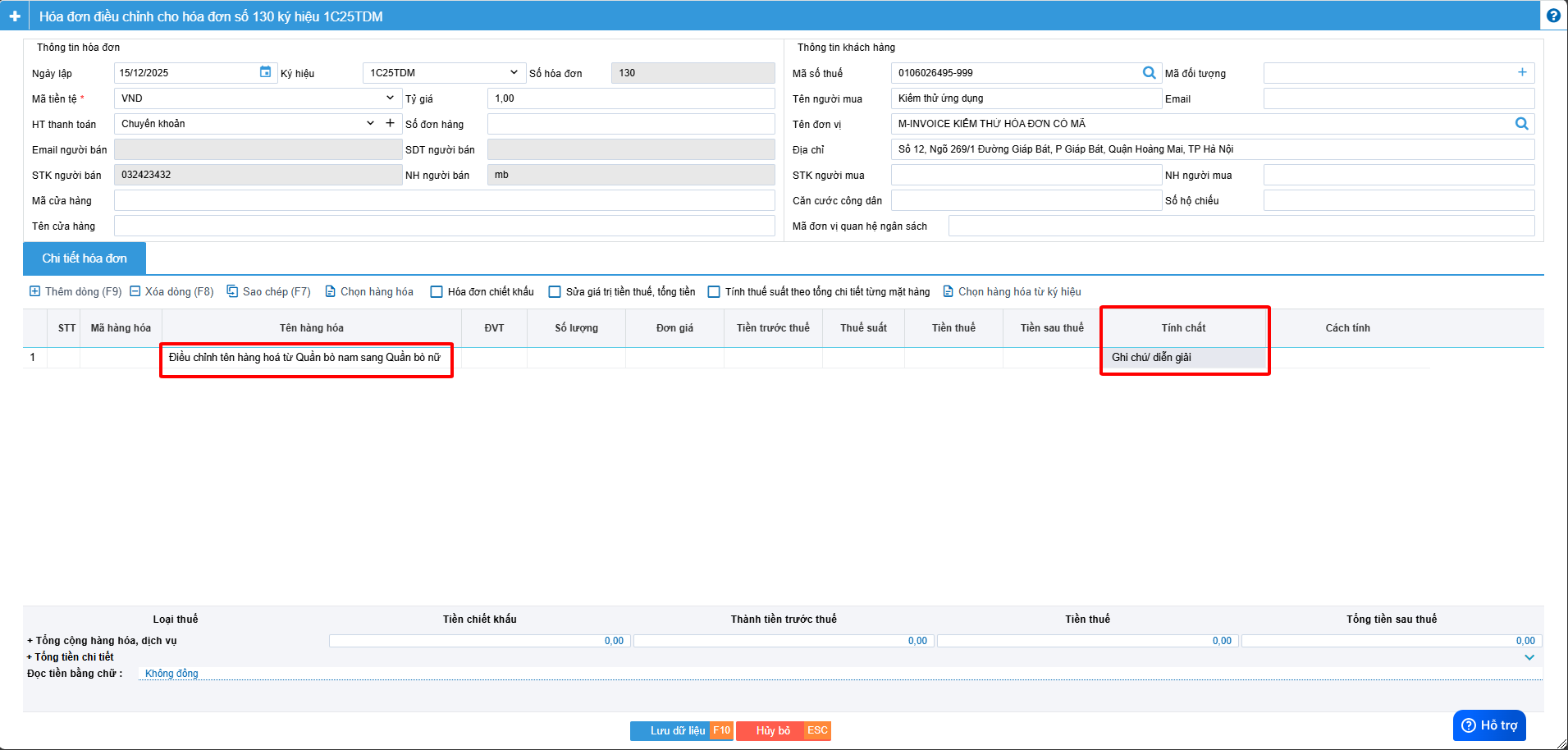1568x750 pixels.
Task: Copy row with Sao chép (F7)
Action: tap(268, 291)
